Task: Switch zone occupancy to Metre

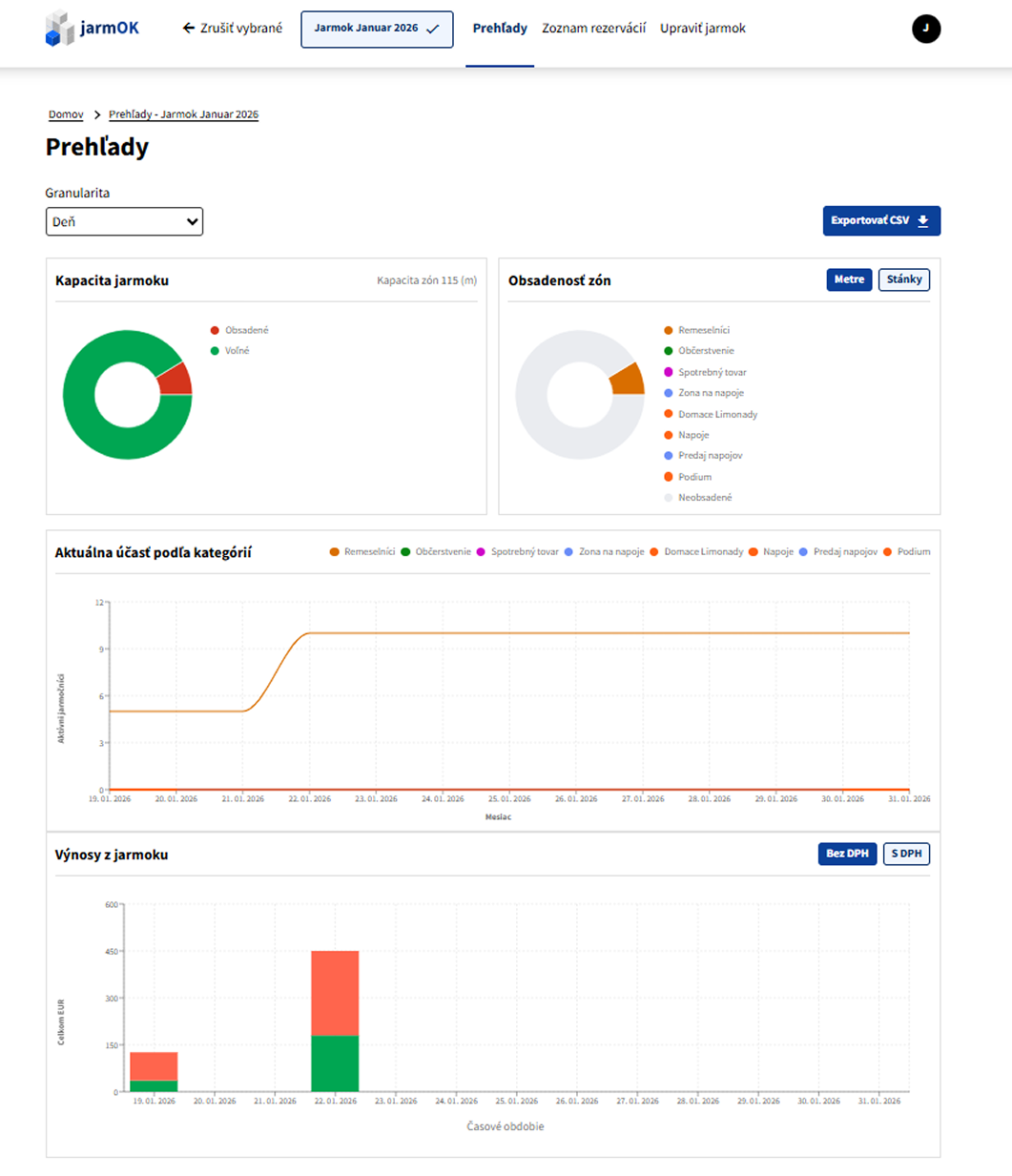Action: tap(849, 279)
